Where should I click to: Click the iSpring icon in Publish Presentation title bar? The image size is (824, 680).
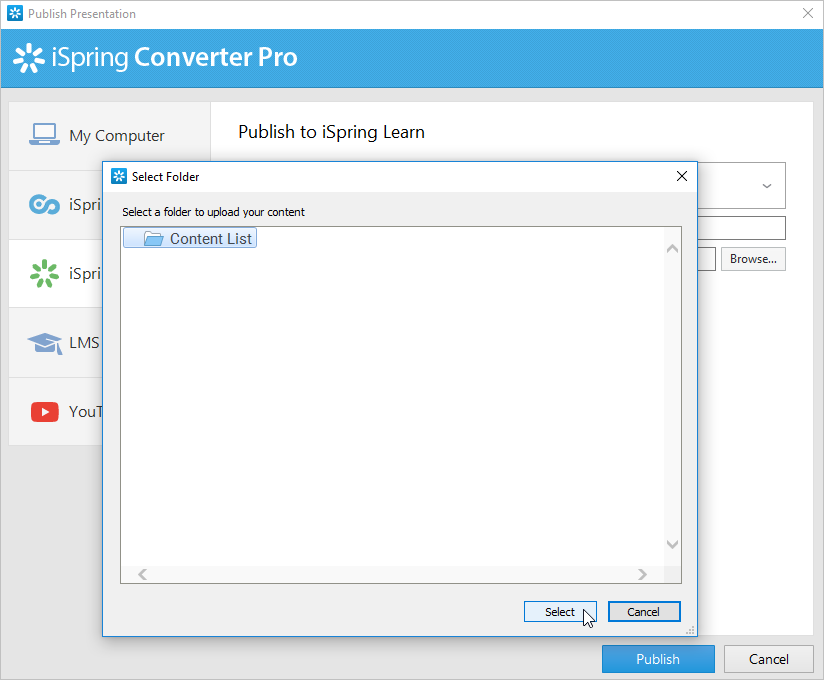click(15, 13)
